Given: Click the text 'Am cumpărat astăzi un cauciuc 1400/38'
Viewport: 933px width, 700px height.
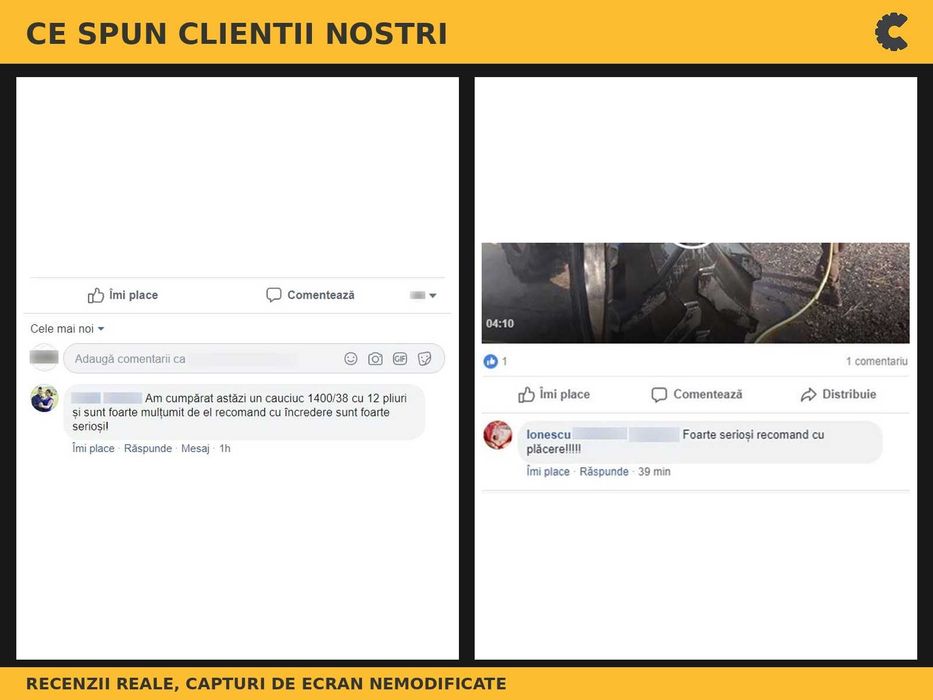Looking at the screenshot, I should [x=246, y=398].
